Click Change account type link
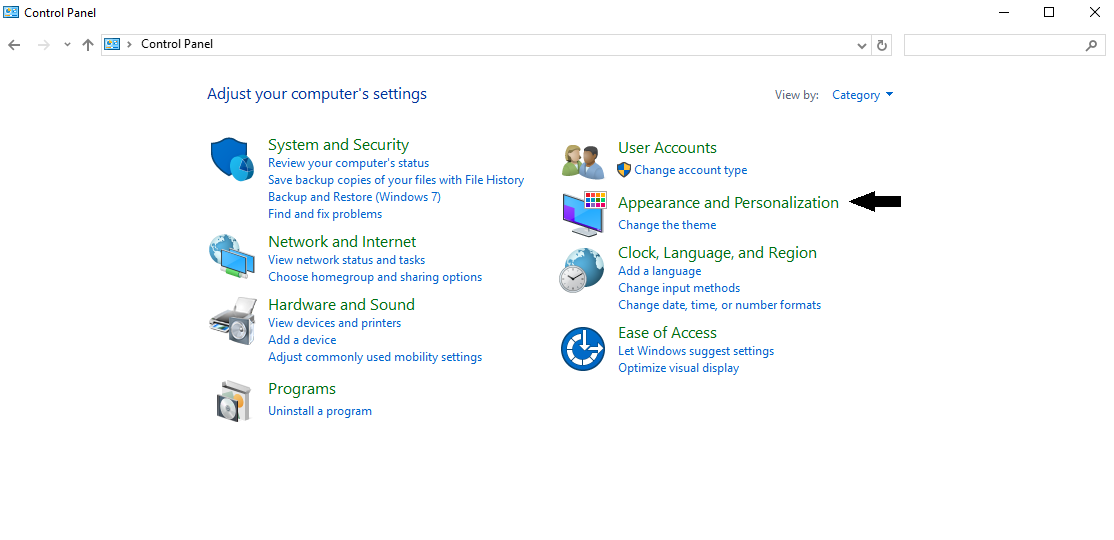The height and width of the screenshot is (540, 1114). coord(690,170)
